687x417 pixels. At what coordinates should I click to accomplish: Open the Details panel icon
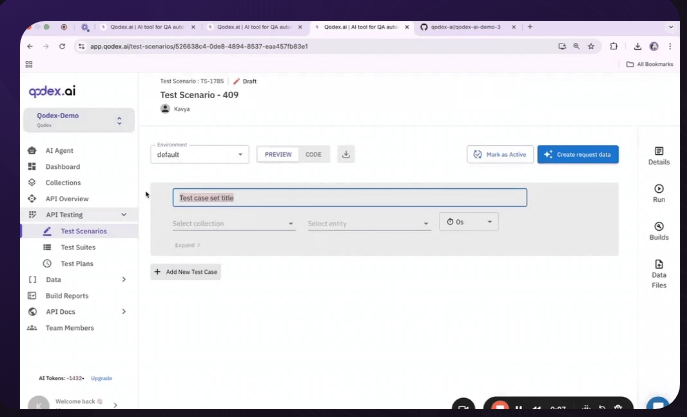[659, 154]
